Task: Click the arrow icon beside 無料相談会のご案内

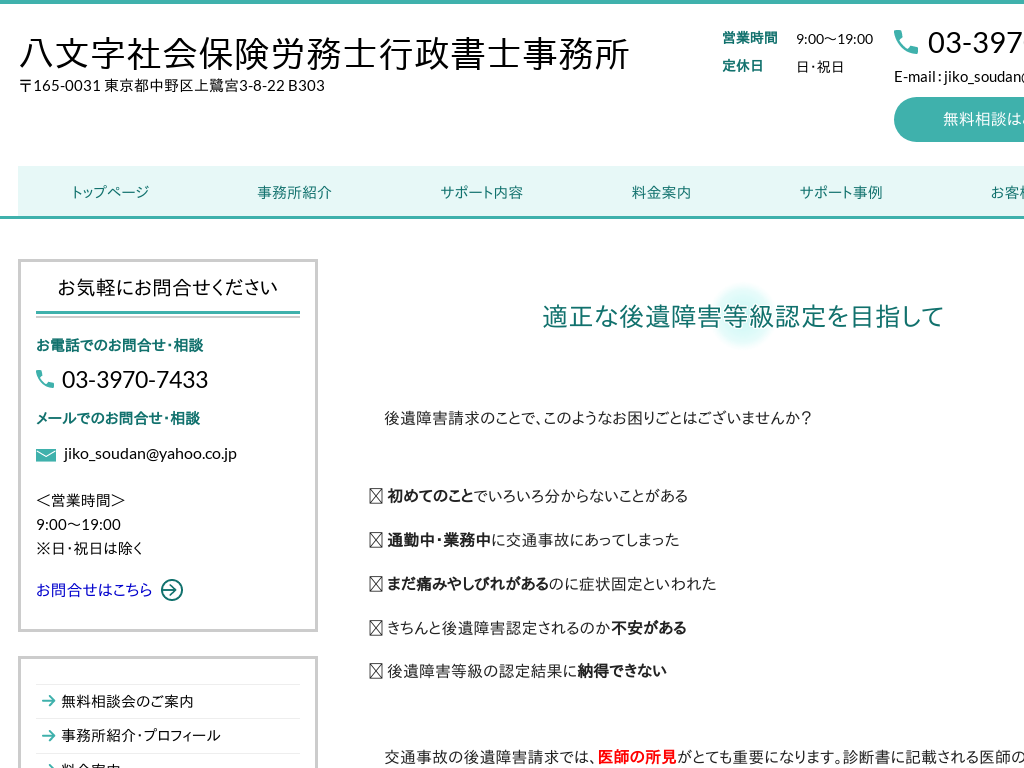Action: [x=48, y=701]
